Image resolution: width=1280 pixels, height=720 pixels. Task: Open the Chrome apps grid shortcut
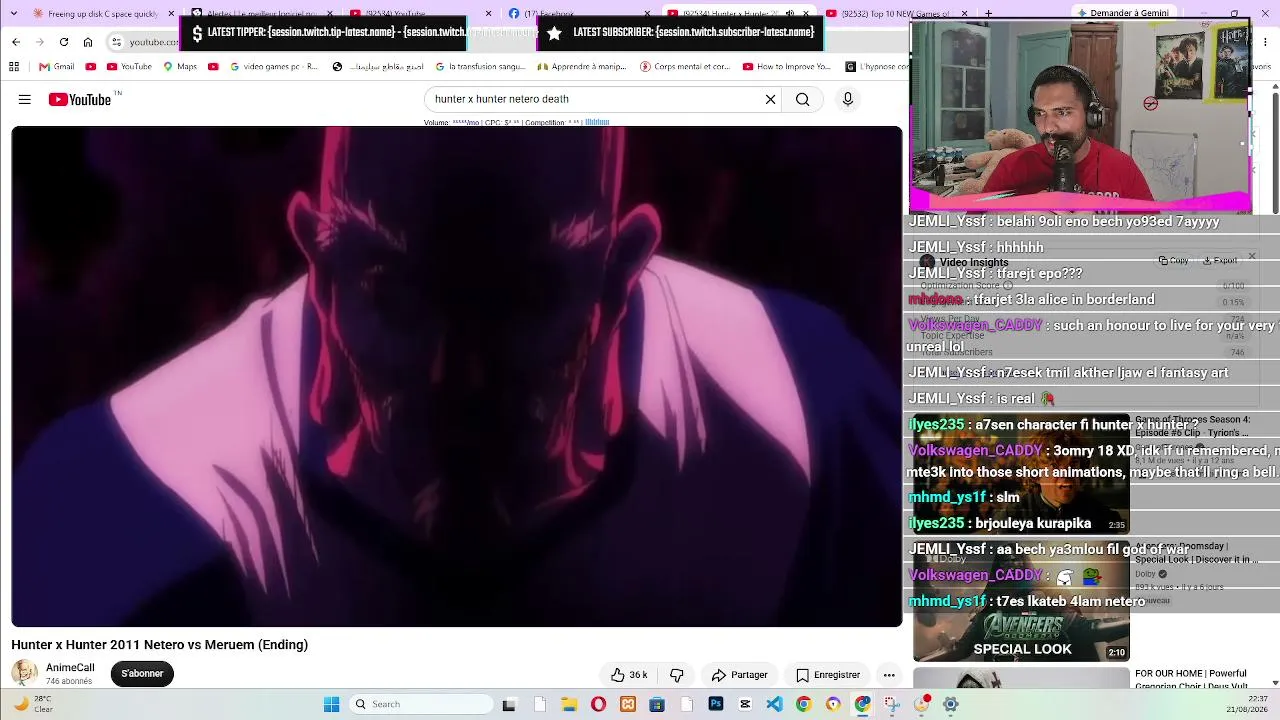(14, 67)
